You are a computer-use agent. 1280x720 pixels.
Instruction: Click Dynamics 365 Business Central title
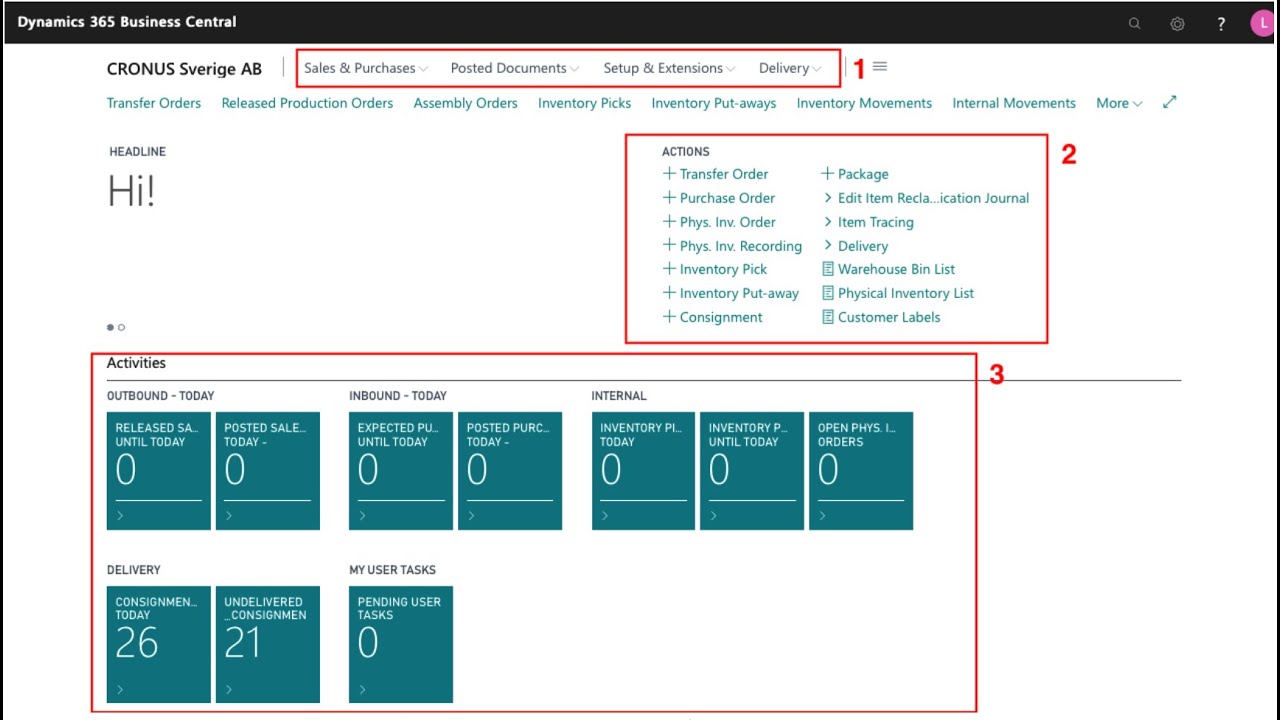127,22
